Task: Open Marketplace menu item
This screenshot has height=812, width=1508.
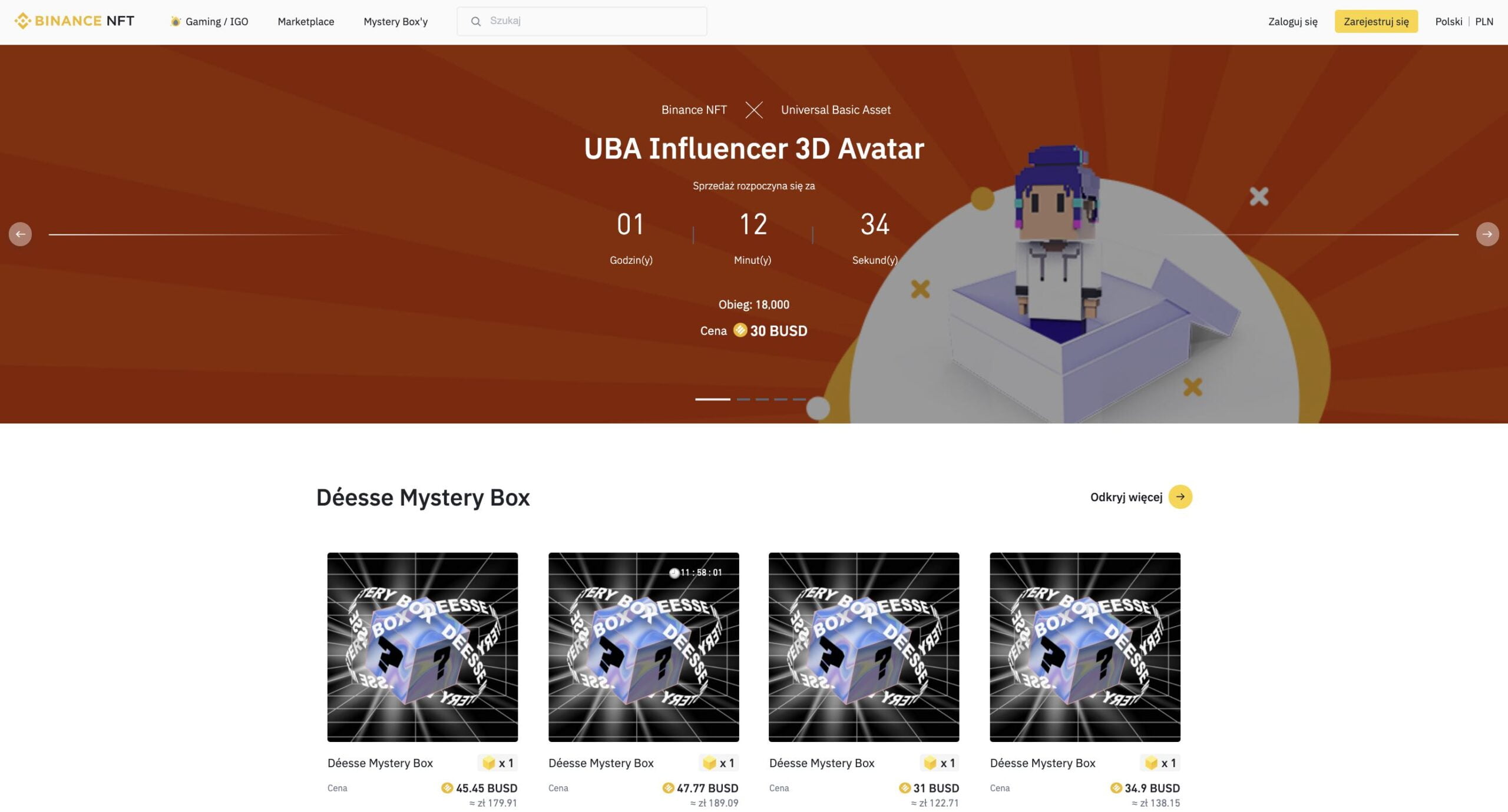Action: tap(306, 22)
